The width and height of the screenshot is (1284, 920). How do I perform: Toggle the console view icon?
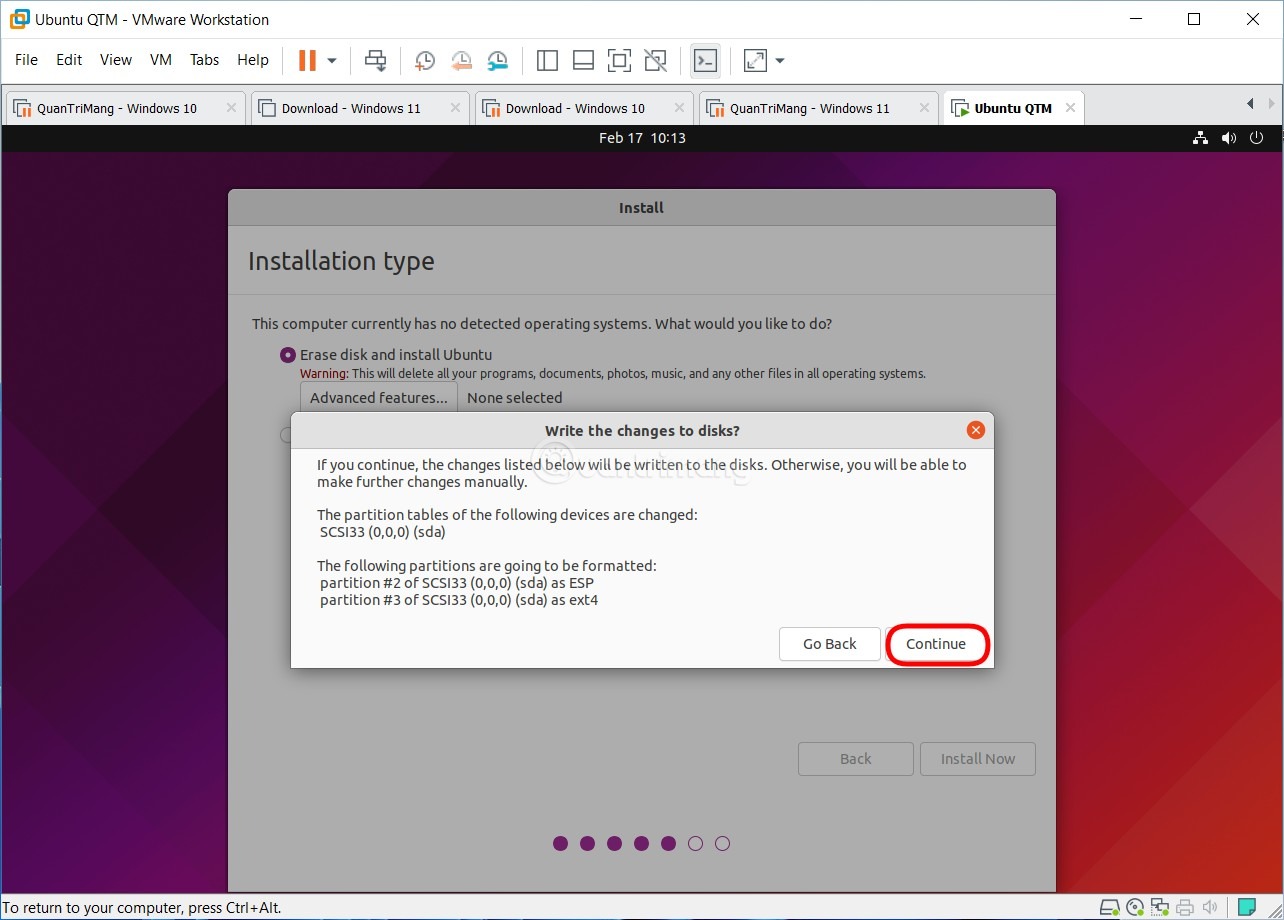point(705,61)
